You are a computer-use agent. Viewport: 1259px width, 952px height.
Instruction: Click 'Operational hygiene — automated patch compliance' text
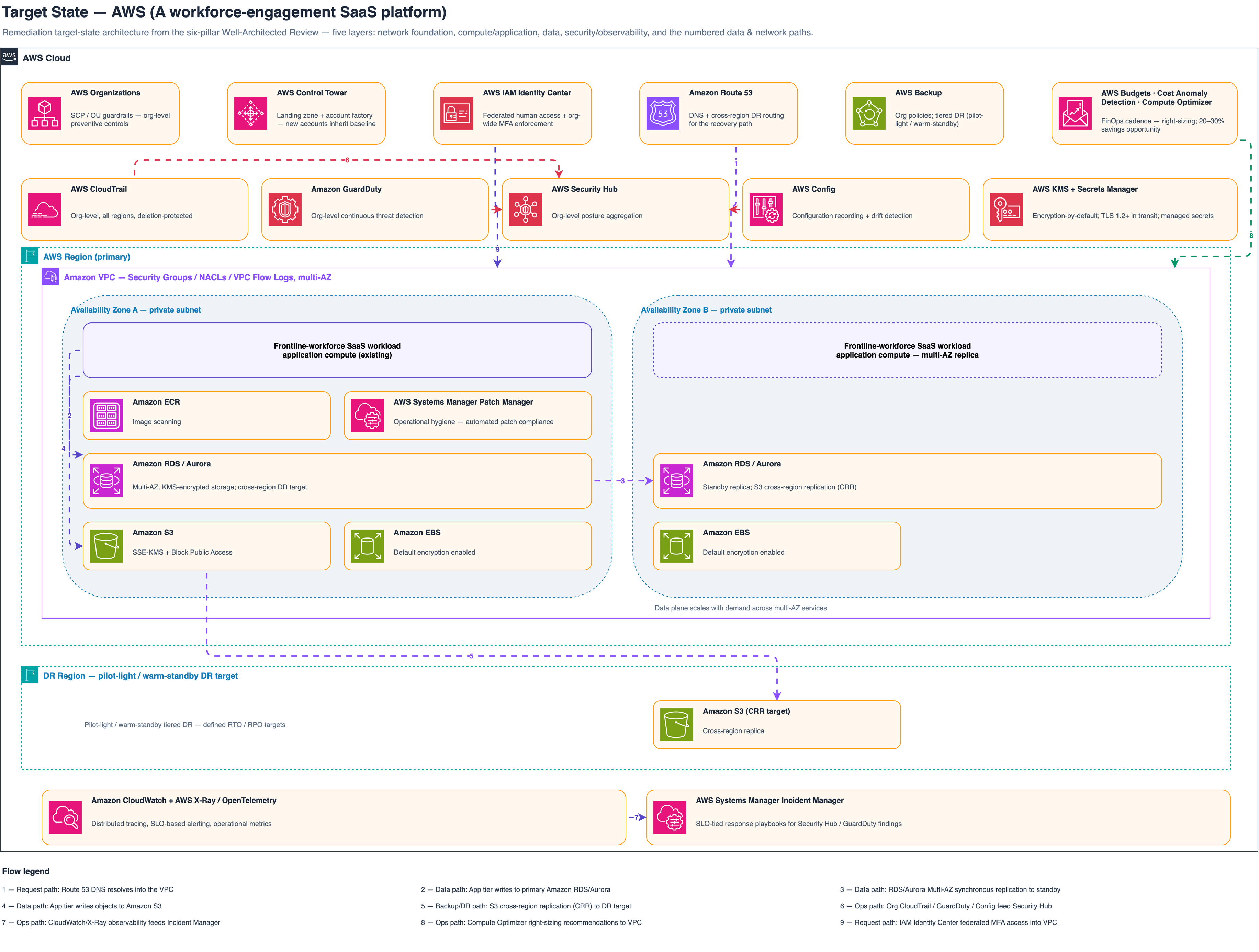click(x=474, y=422)
